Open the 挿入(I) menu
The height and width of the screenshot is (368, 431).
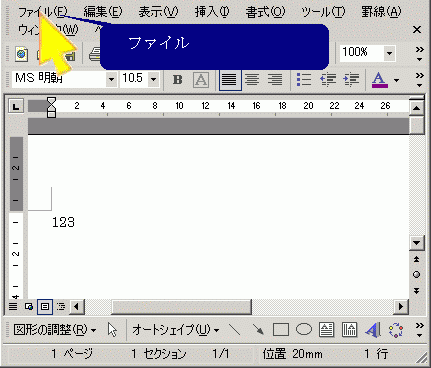(212, 12)
